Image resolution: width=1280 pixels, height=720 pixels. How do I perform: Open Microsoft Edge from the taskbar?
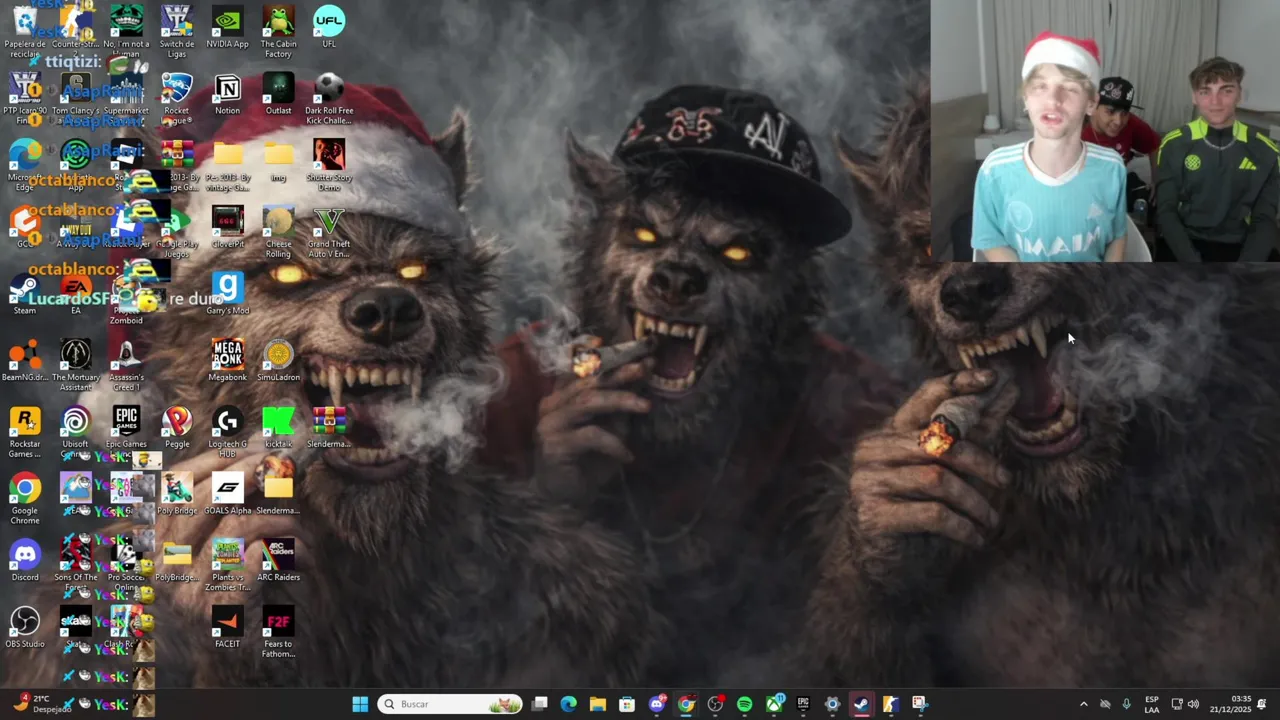coord(568,704)
